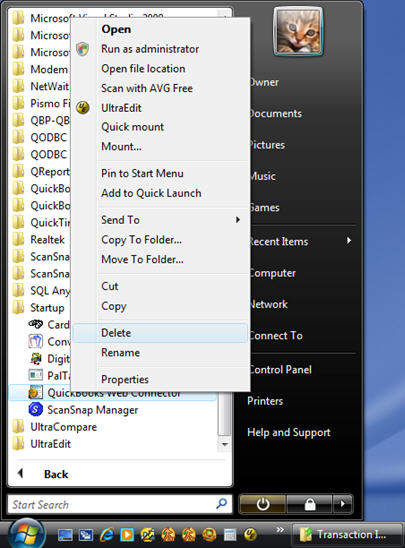Launch UltraEdit from the Quick Launch bar

pyautogui.click(x=250, y=534)
